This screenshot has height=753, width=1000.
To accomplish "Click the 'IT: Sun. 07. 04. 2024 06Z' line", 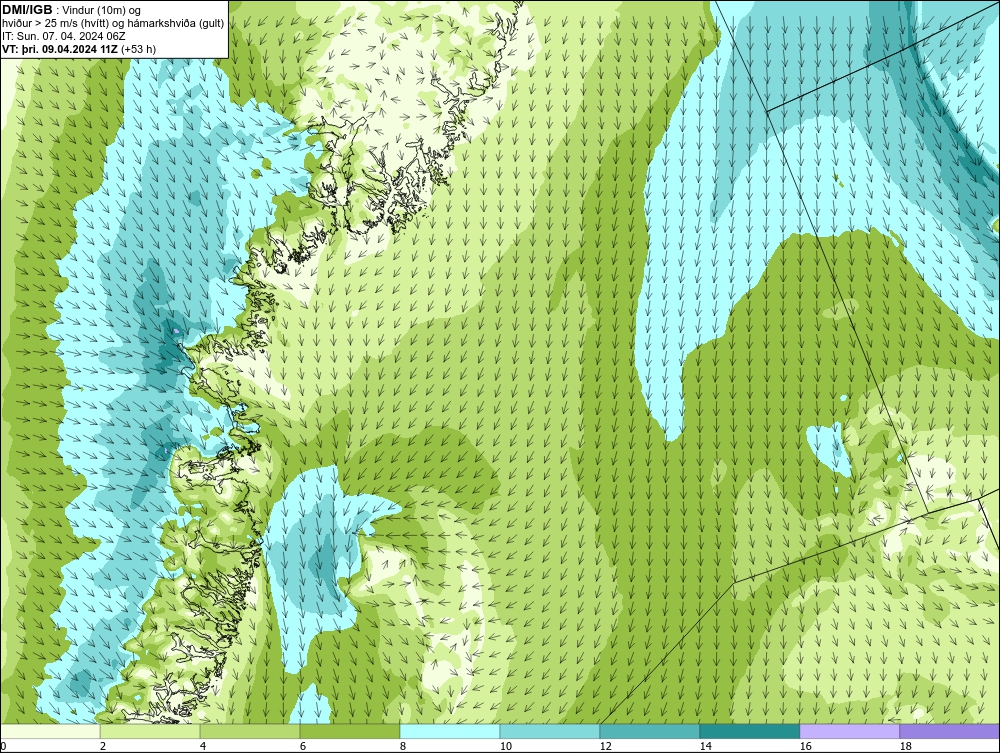I will pyautogui.click(x=64, y=36).
